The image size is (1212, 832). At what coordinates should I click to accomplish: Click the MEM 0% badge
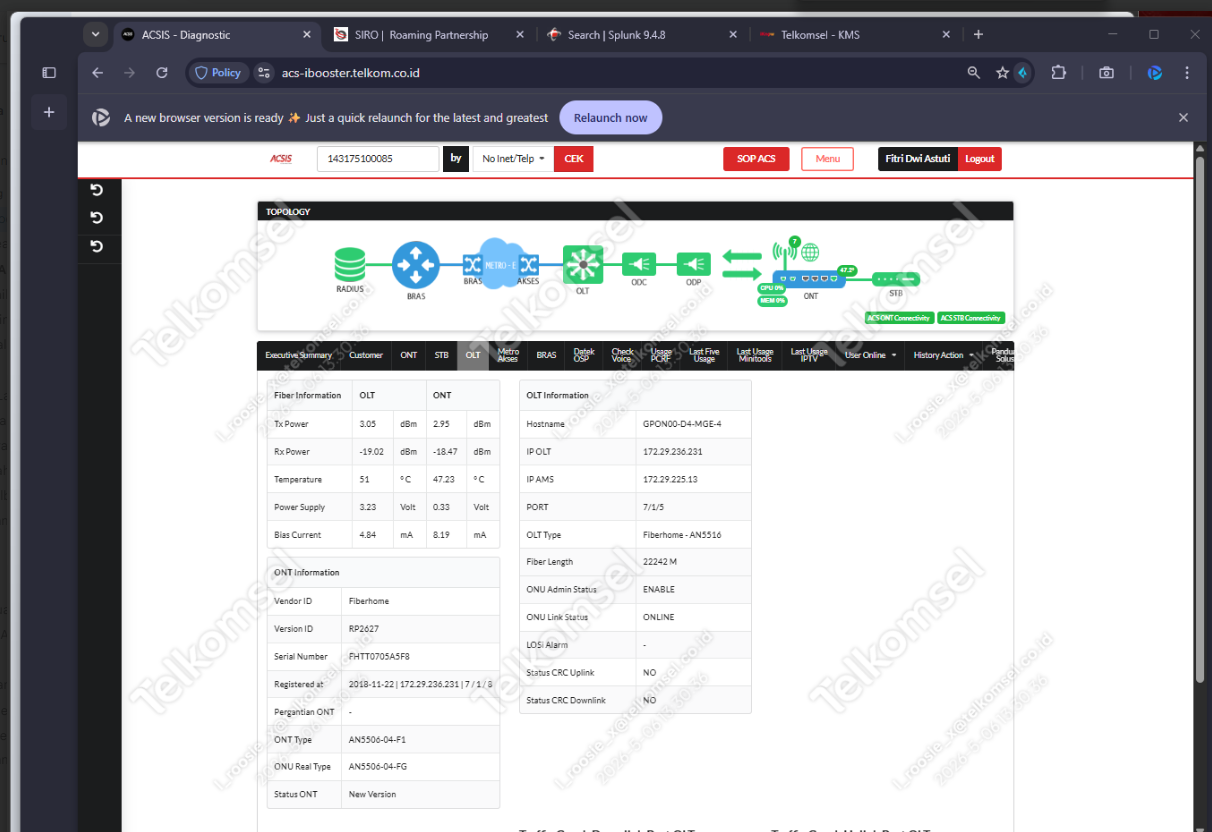coord(771,300)
